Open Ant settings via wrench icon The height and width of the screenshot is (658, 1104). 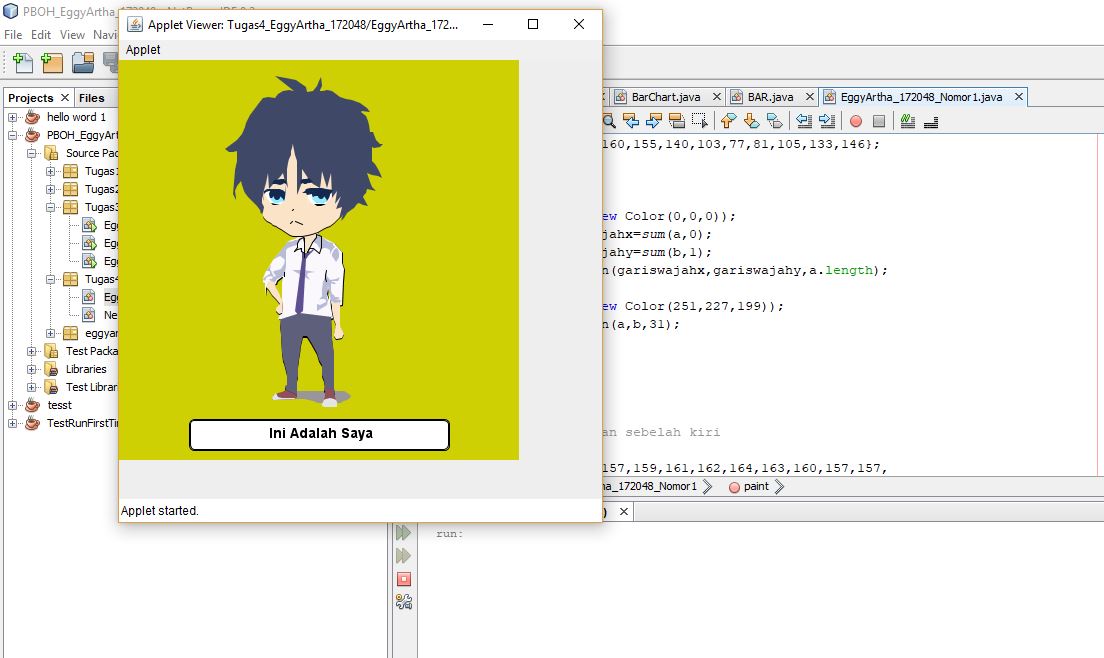405,601
